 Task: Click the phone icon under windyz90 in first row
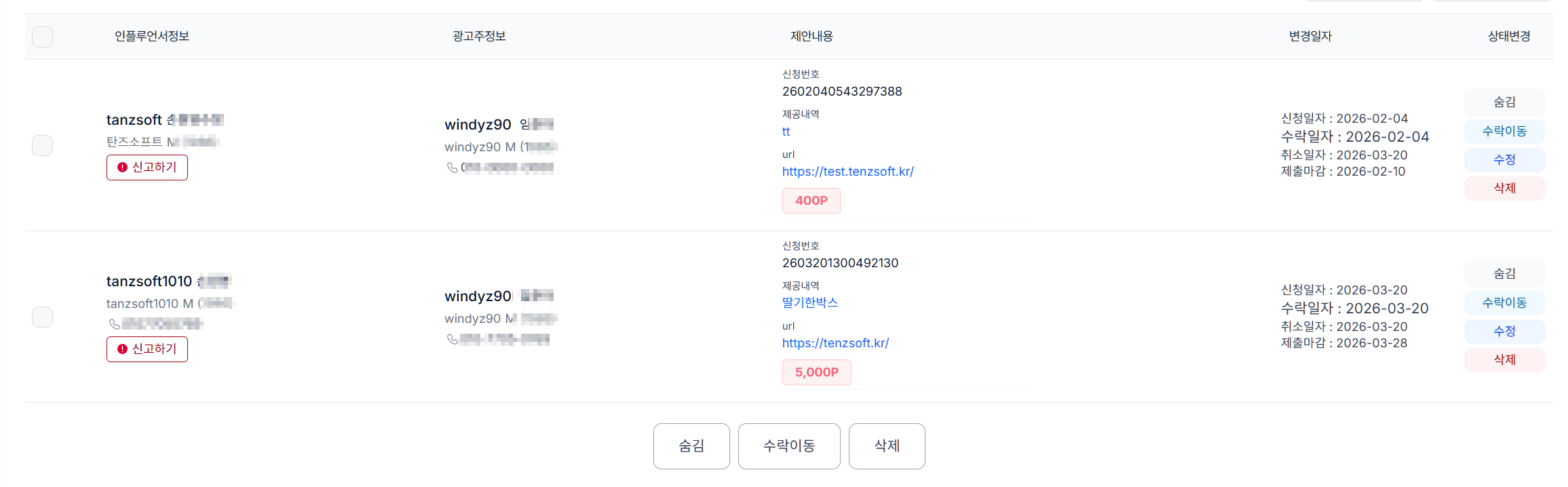(x=453, y=168)
